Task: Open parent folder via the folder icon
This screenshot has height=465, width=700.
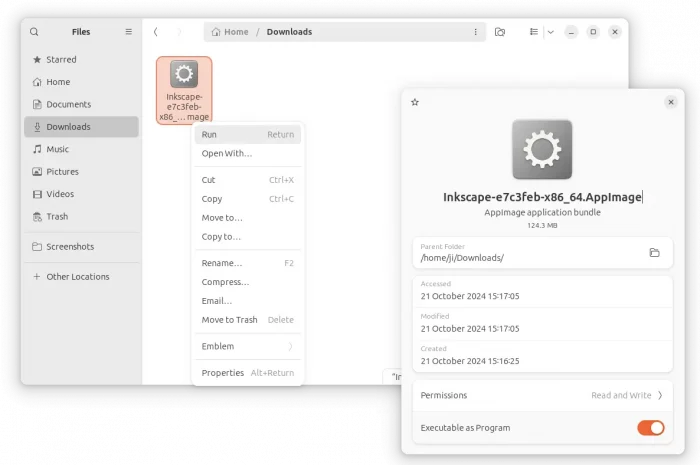Action: pyautogui.click(x=654, y=253)
